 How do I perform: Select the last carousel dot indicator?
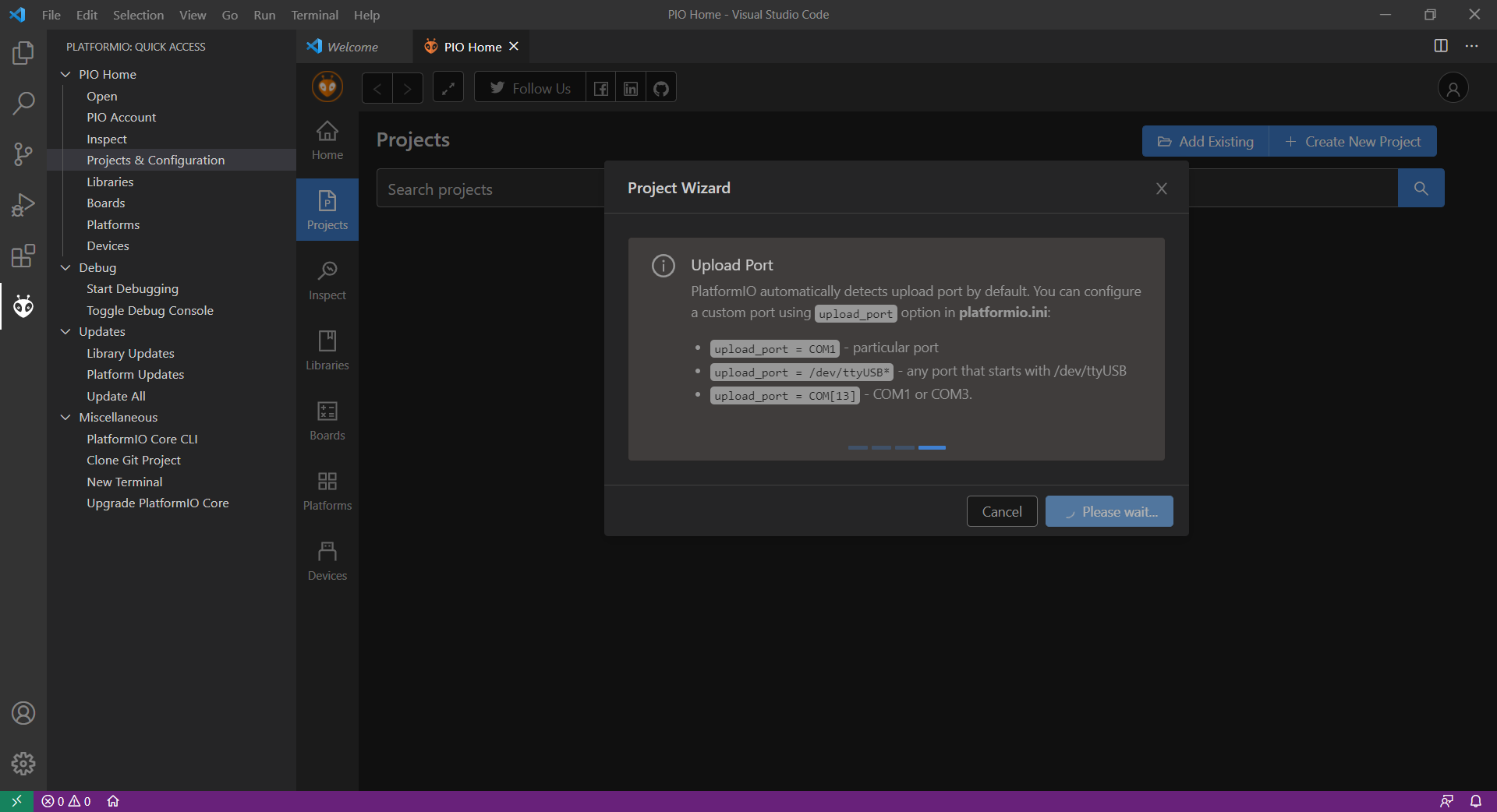[933, 448]
